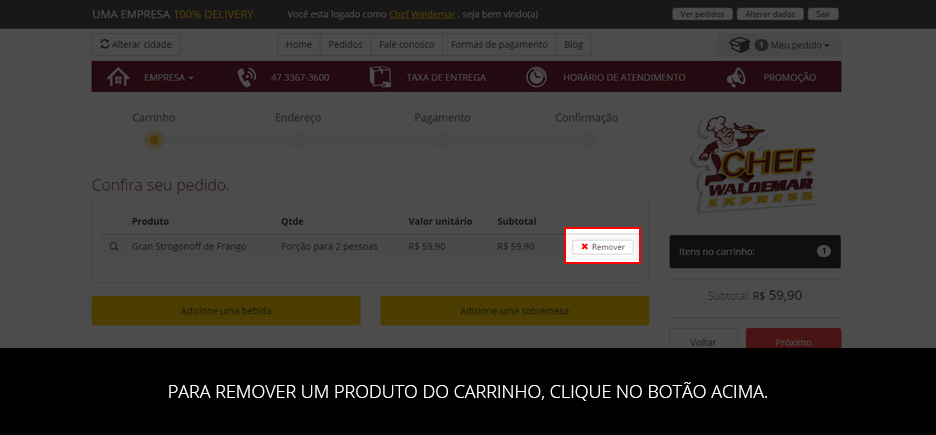The height and width of the screenshot is (435, 936).
Task: Click the Produto column header
Action: click(150, 221)
